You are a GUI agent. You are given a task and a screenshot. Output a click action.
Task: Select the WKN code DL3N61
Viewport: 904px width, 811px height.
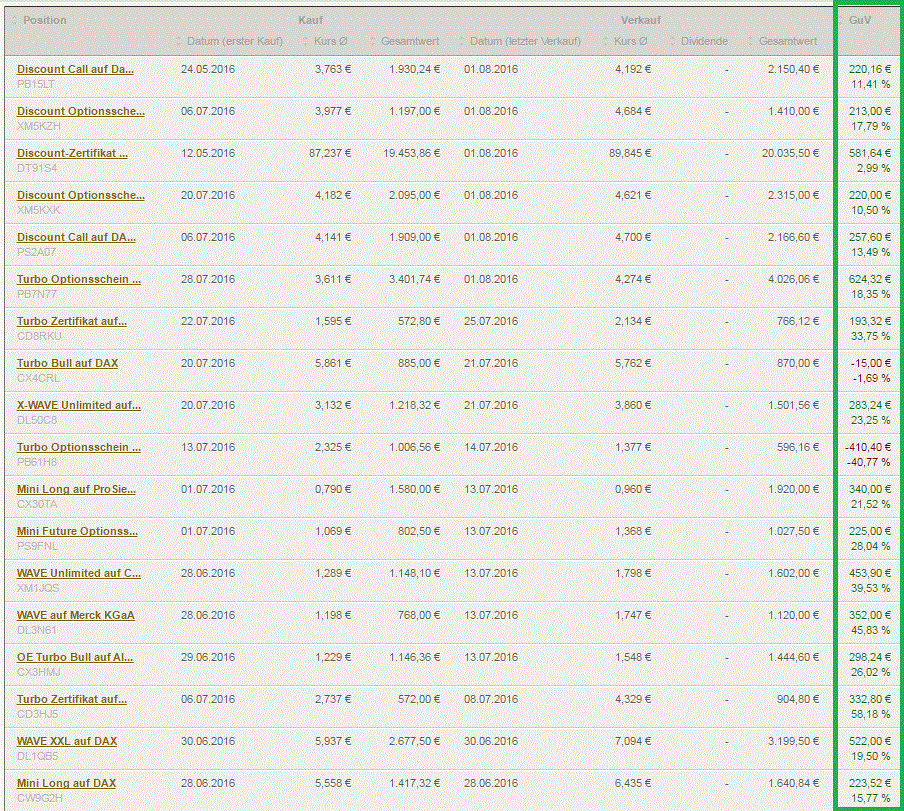37,631
